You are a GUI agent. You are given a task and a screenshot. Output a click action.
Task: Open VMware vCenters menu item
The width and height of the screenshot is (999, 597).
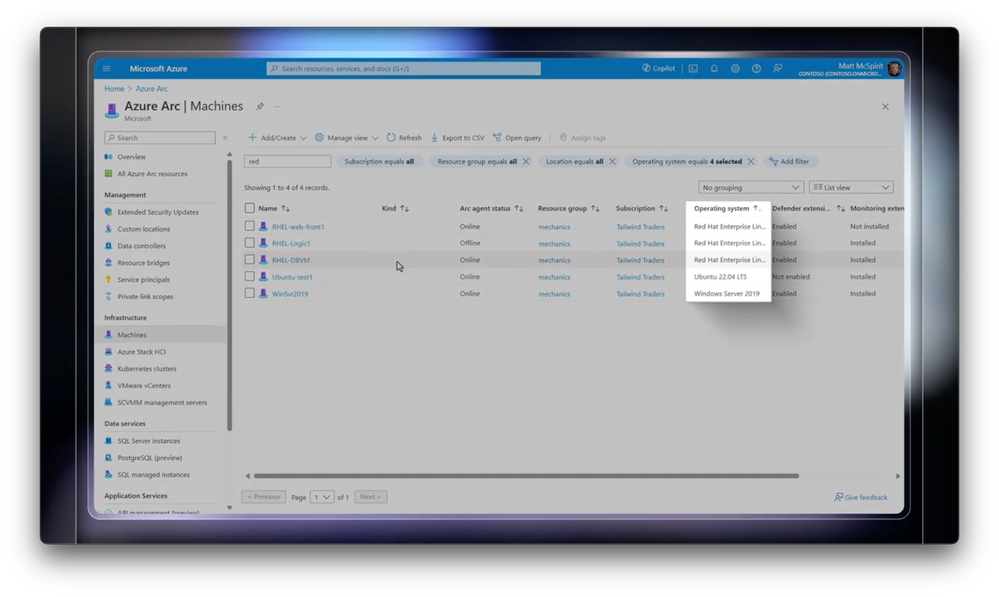(x=144, y=385)
